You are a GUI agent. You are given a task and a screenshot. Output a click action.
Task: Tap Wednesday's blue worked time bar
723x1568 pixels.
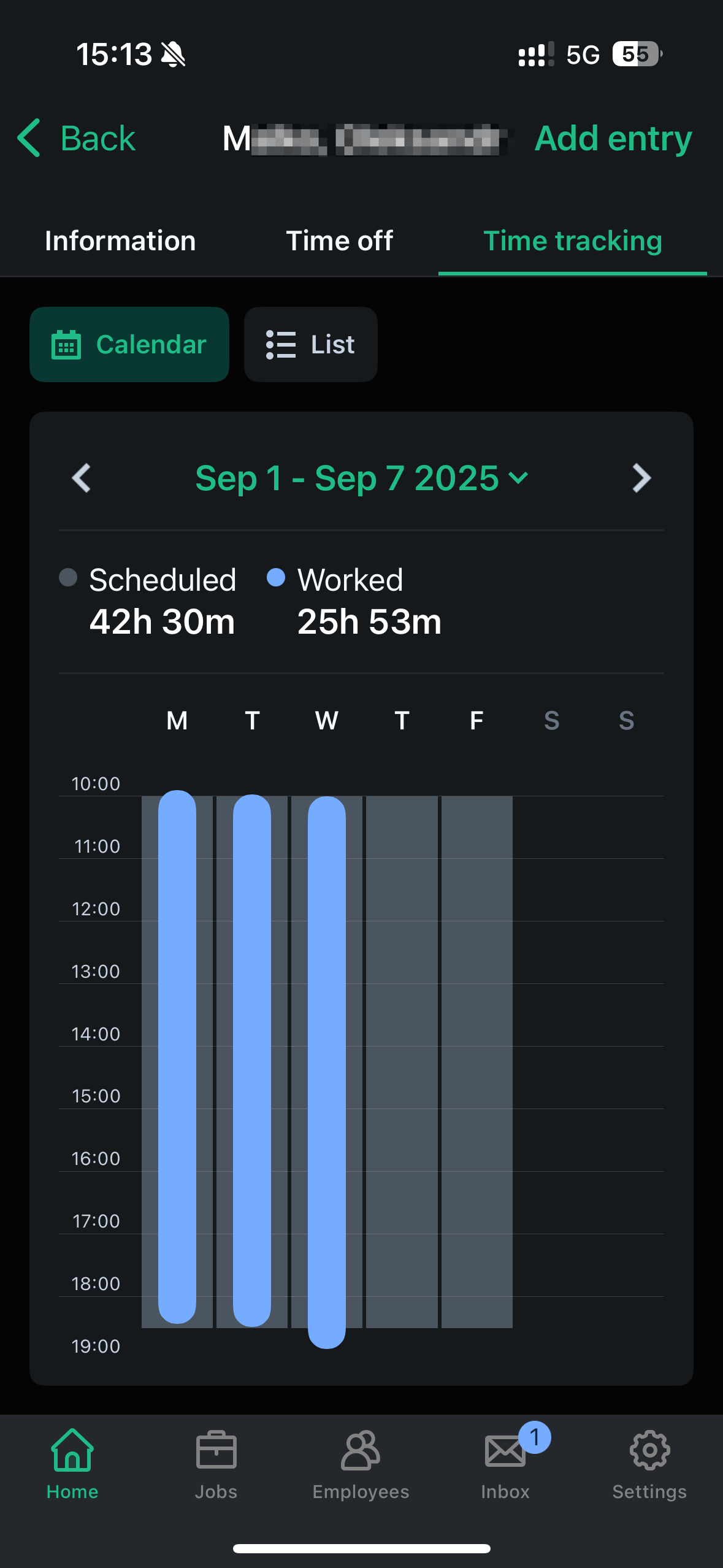point(327,1071)
